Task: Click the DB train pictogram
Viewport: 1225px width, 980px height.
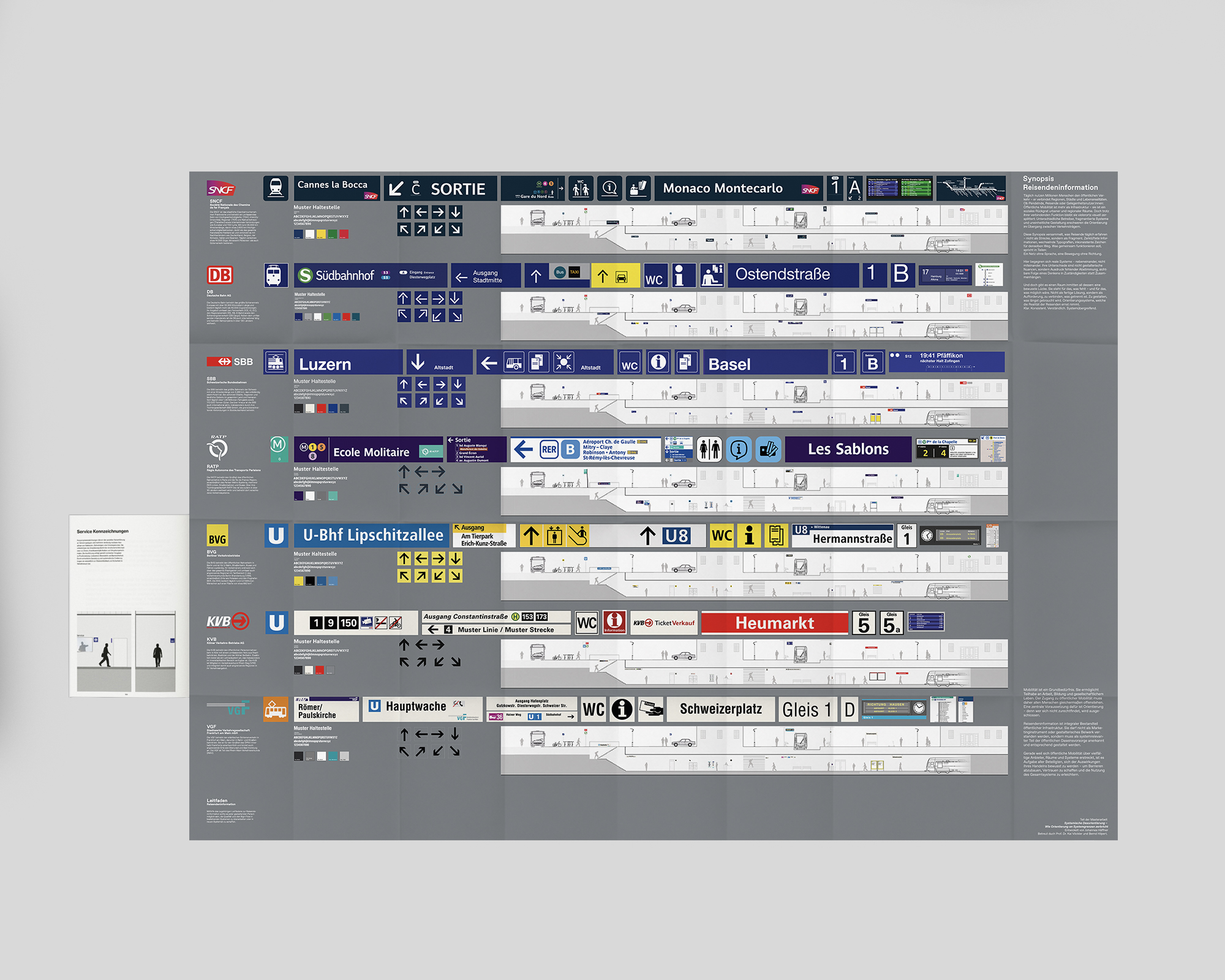Action: coord(276,276)
